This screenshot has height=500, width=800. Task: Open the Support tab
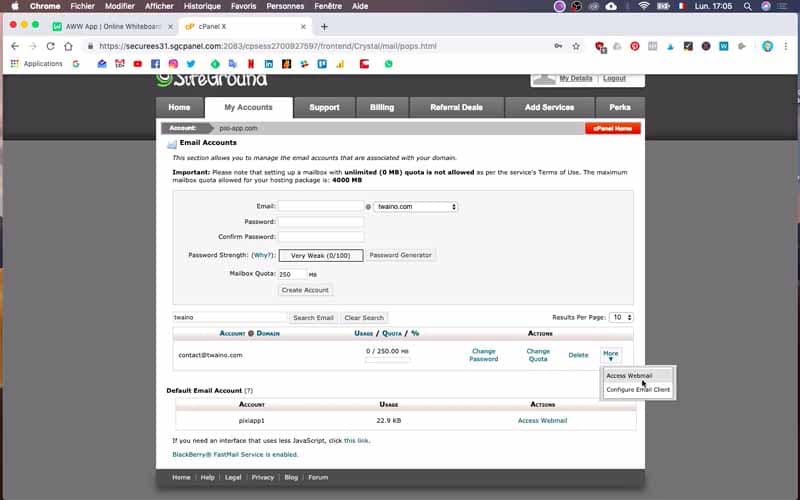coord(324,107)
